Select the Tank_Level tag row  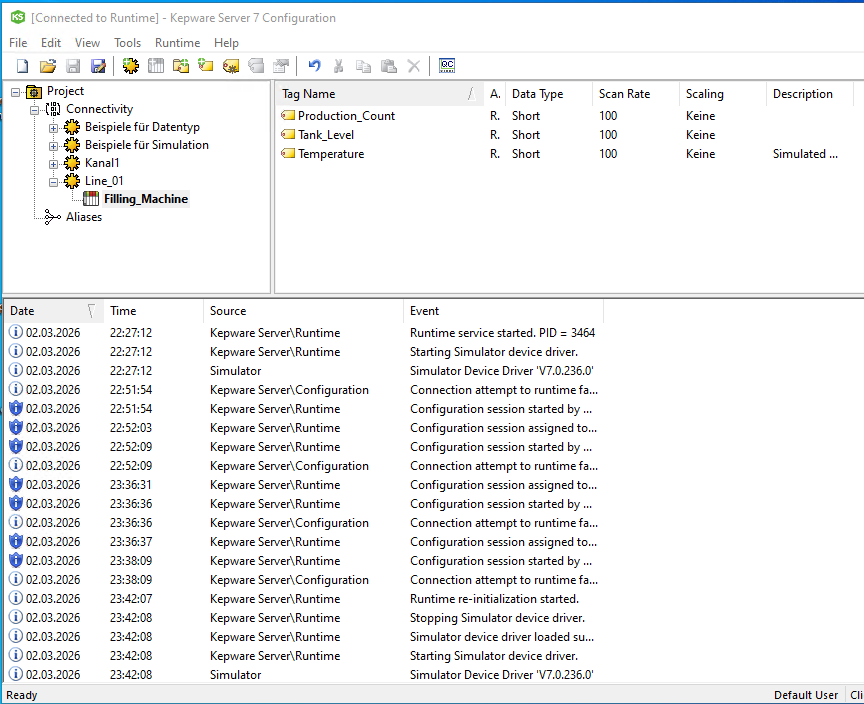click(326, 135)
